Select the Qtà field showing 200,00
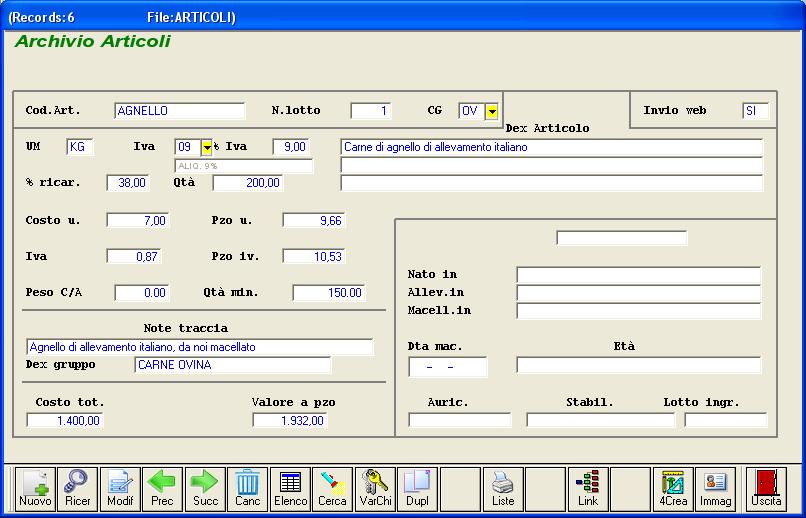The width and height of the screenshot is (806, 518). (248, 183)
